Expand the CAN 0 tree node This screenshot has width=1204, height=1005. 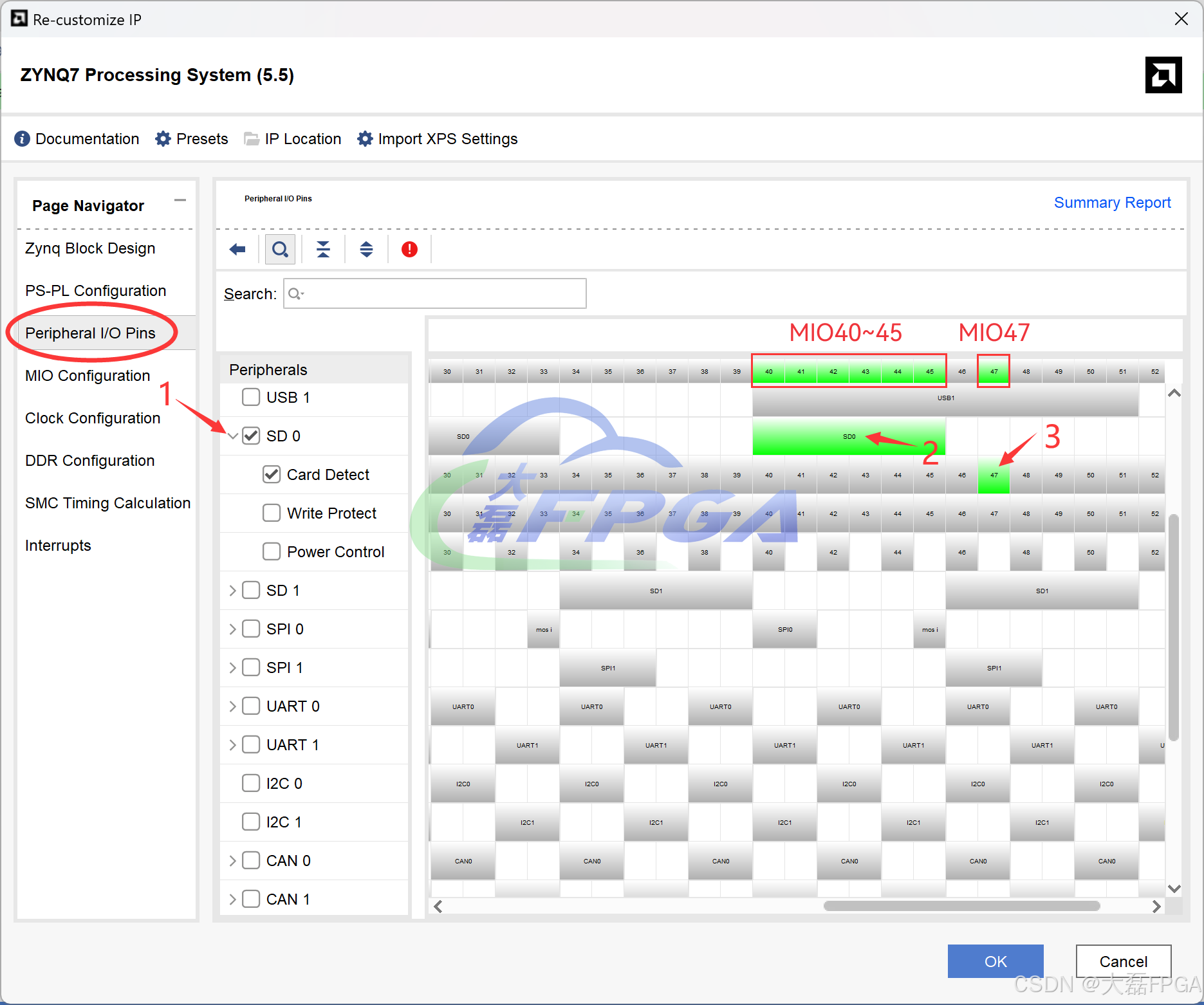pyautogui.click(x=232, y=860)
